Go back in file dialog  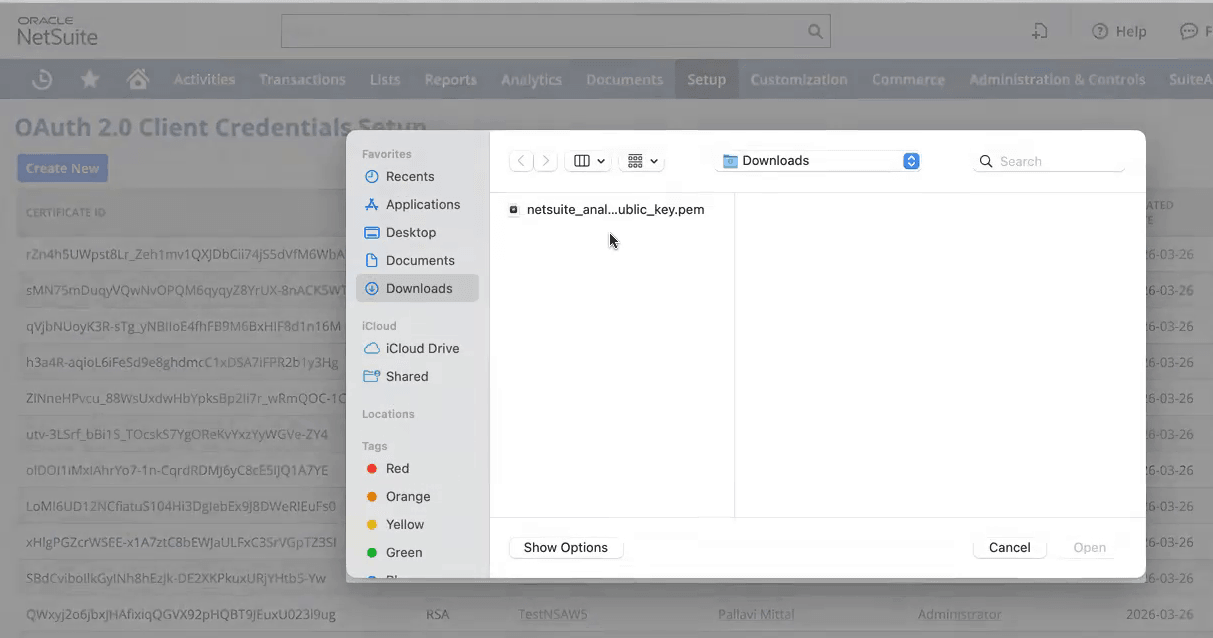(521, 161)
